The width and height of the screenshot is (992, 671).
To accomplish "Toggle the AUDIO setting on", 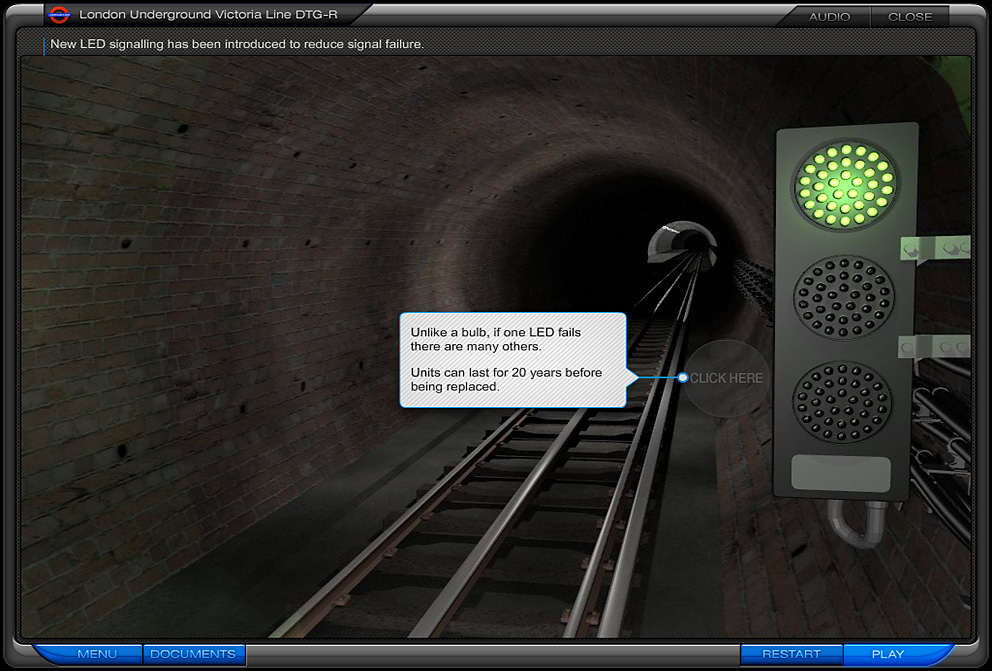I will pos(829,16).
